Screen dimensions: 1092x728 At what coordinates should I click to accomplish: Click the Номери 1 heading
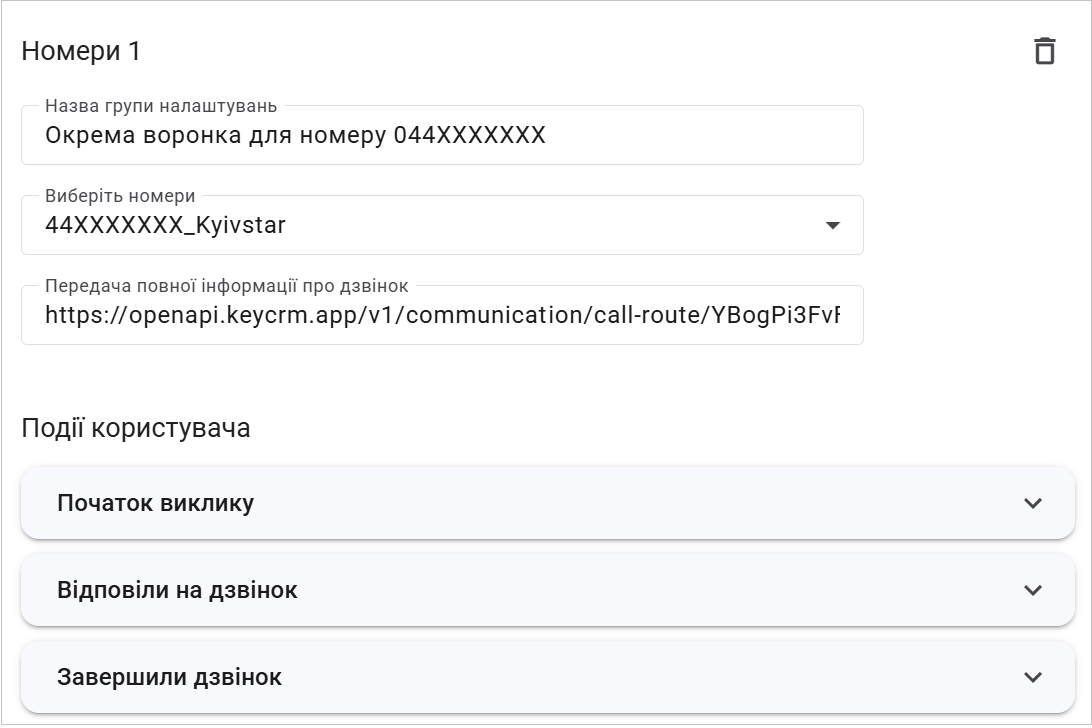tap(81, 51)
